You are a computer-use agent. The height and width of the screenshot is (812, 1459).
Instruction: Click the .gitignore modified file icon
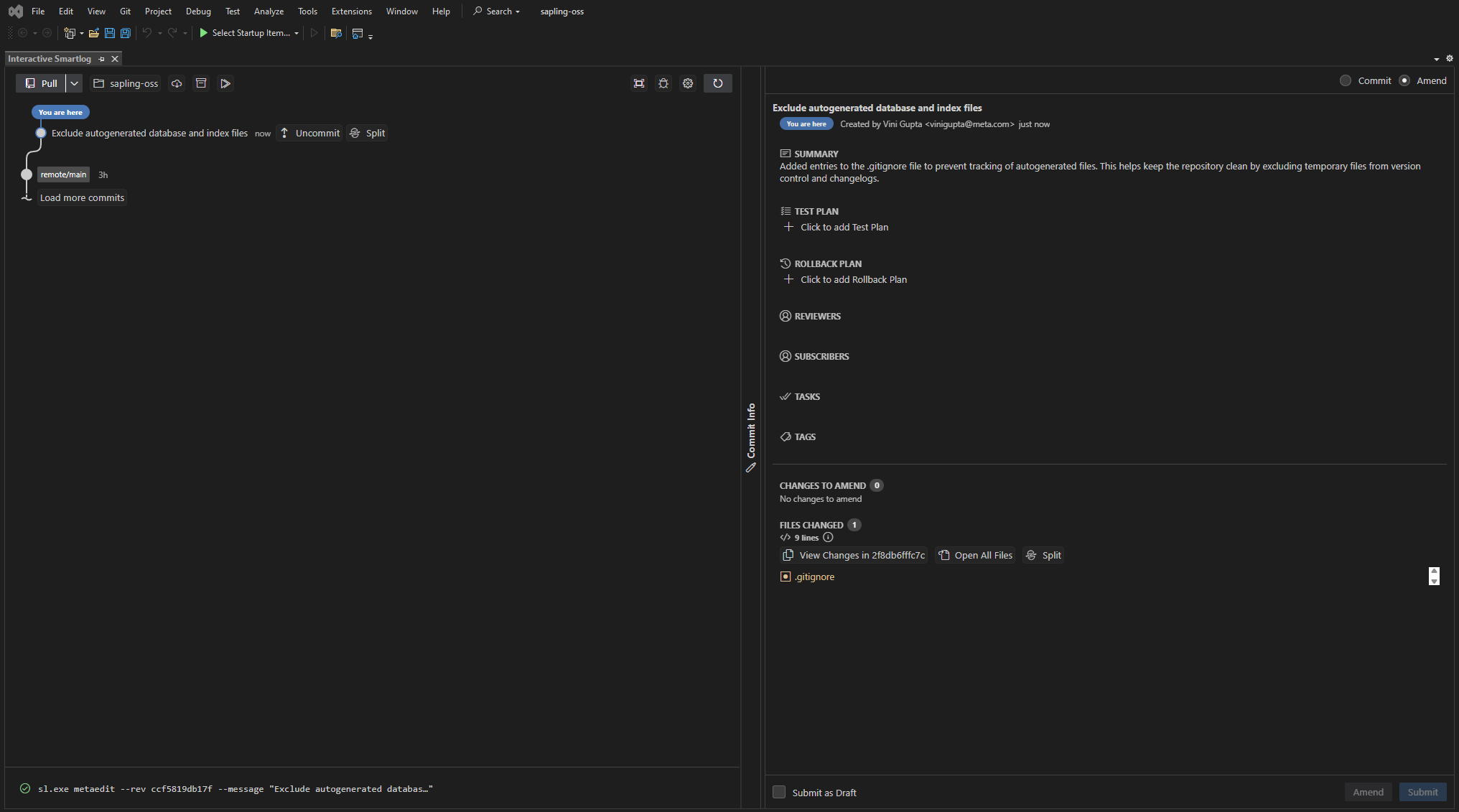pyautogui.click(x=786, y=577)
